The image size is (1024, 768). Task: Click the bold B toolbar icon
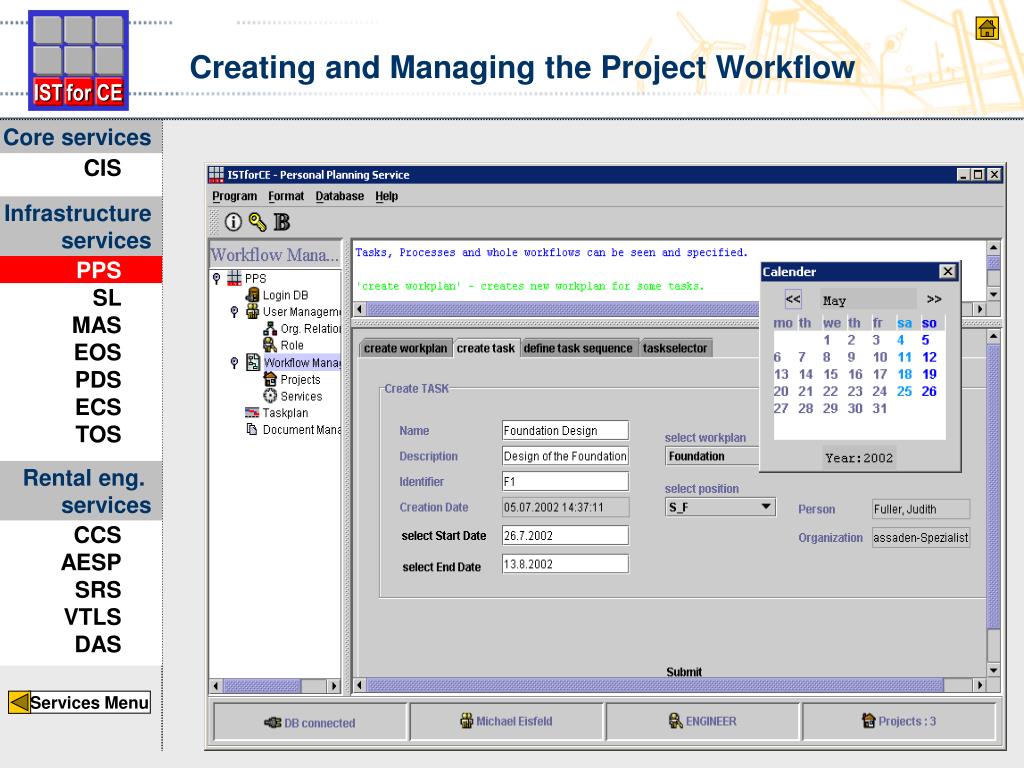click(281, 221)
